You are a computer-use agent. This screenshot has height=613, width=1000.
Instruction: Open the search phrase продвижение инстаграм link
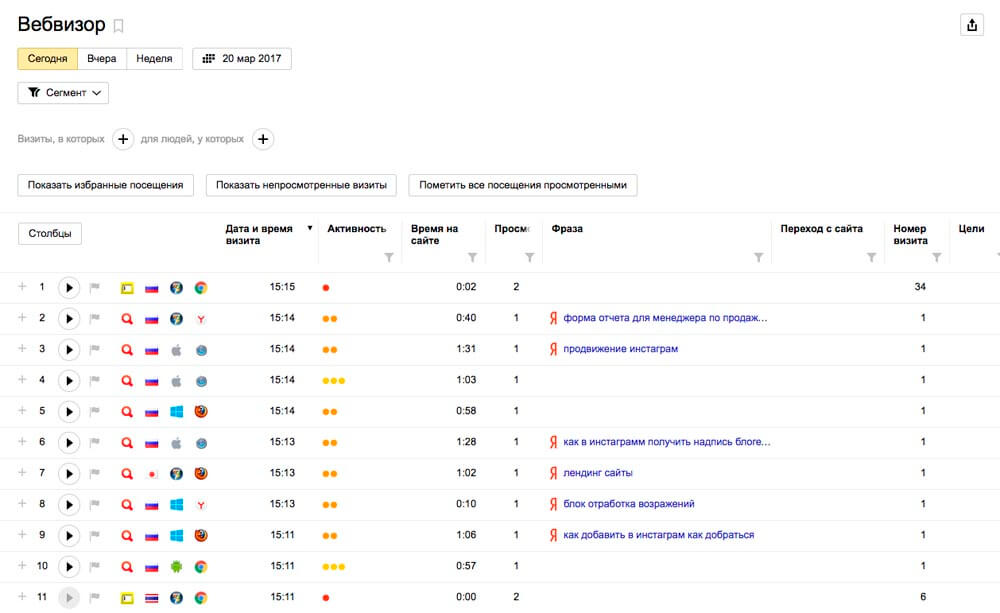620,349
